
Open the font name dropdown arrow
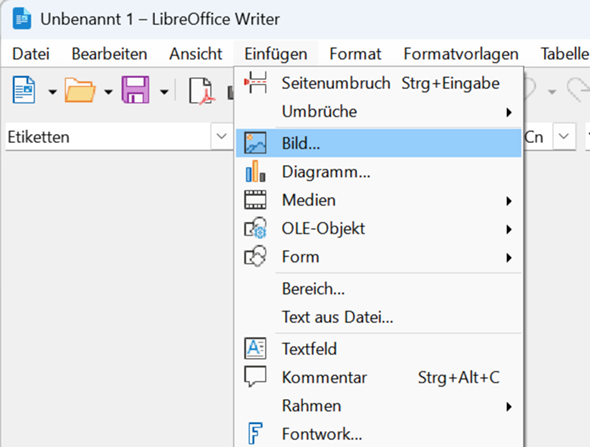click(564, 136)
